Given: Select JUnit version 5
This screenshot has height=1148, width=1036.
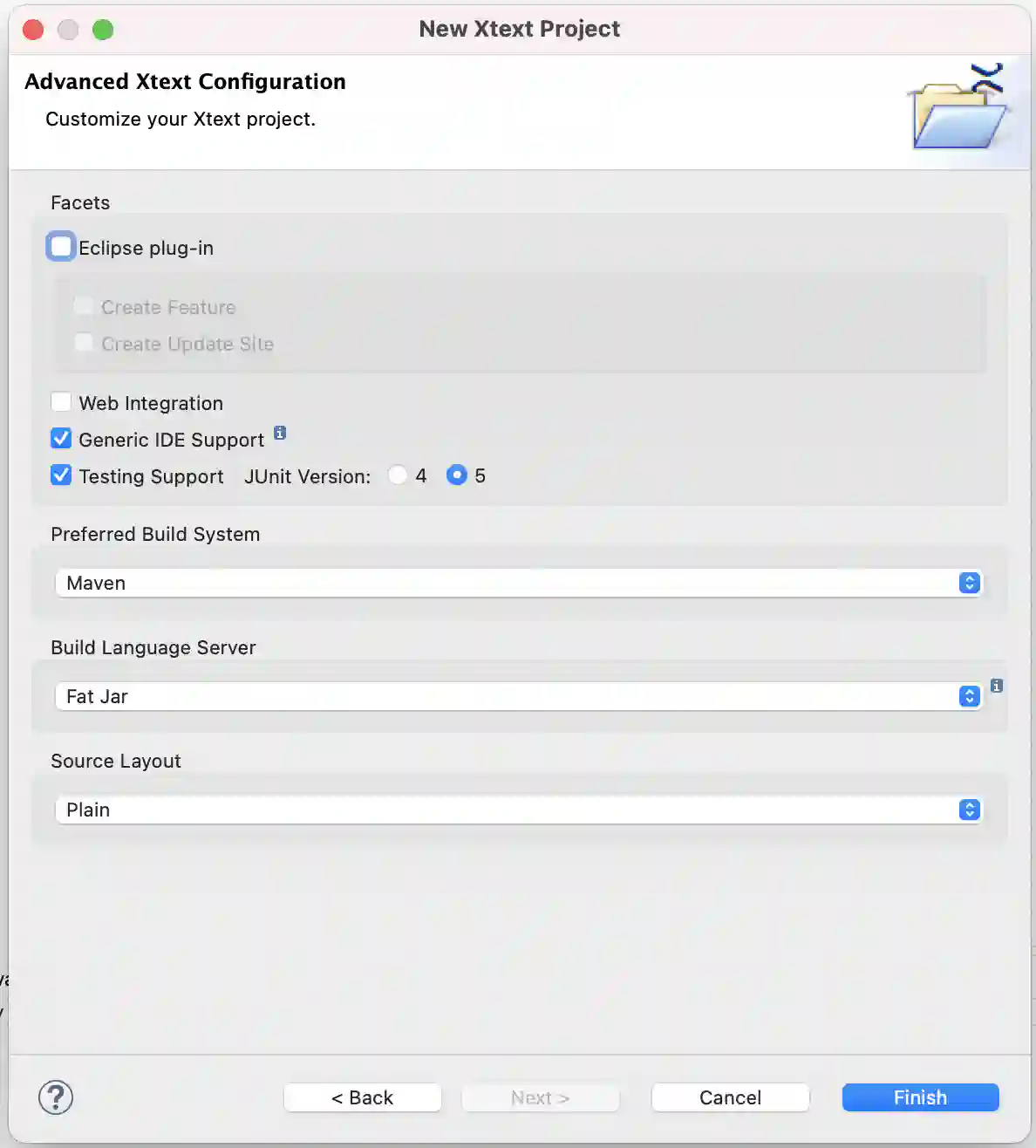Looking at the screenshot, I should pos(457,475).
